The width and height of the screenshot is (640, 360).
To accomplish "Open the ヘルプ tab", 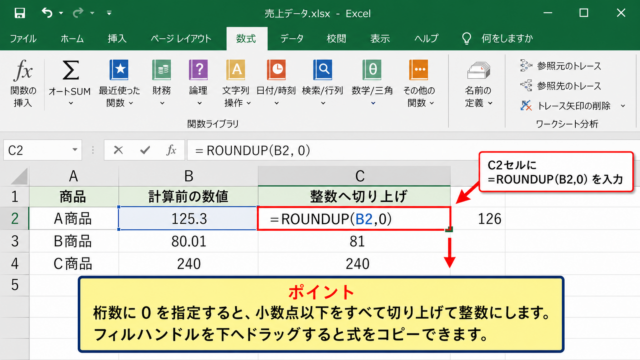I will [x=426, y=38].
